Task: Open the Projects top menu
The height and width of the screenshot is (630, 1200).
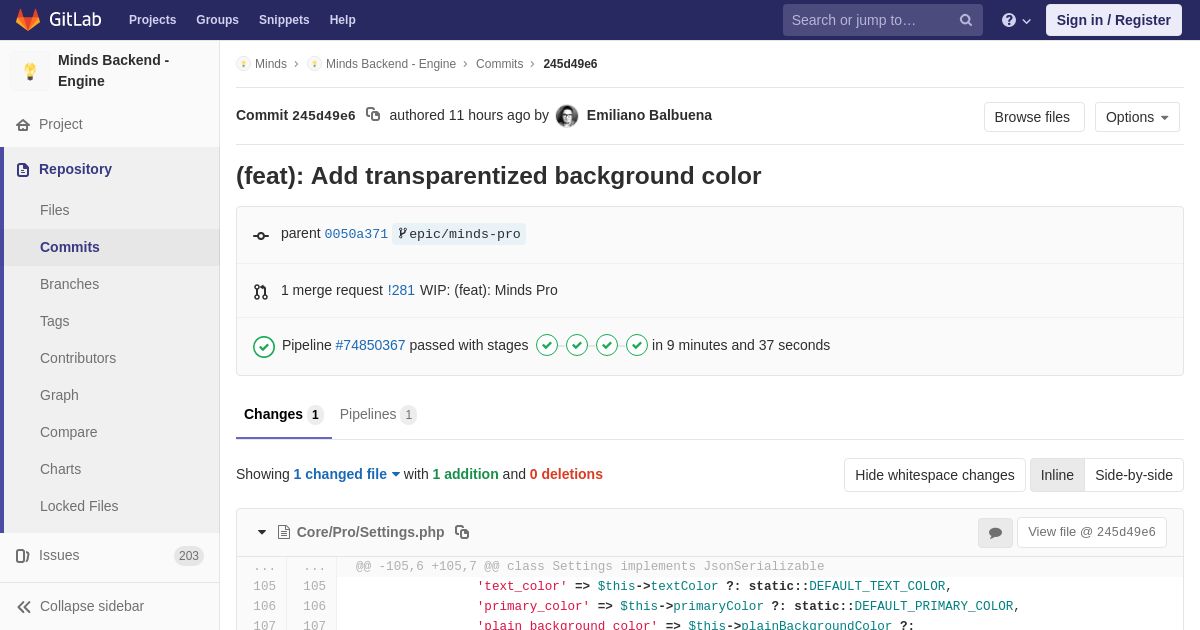Action: [152, 20]
